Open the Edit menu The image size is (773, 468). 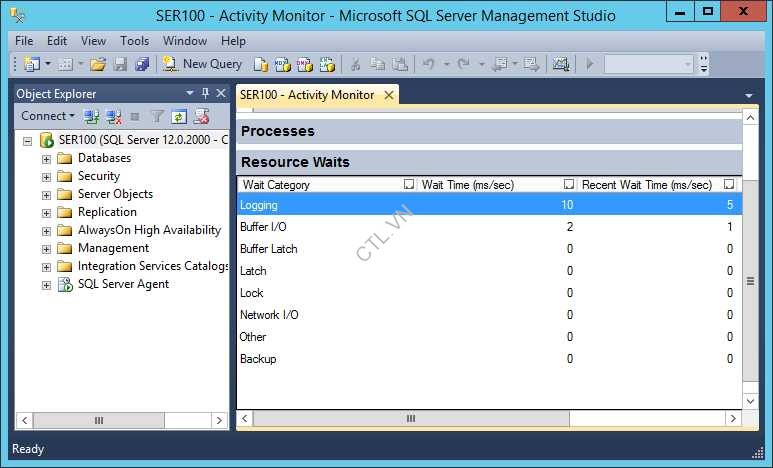(x=57, y=41)
